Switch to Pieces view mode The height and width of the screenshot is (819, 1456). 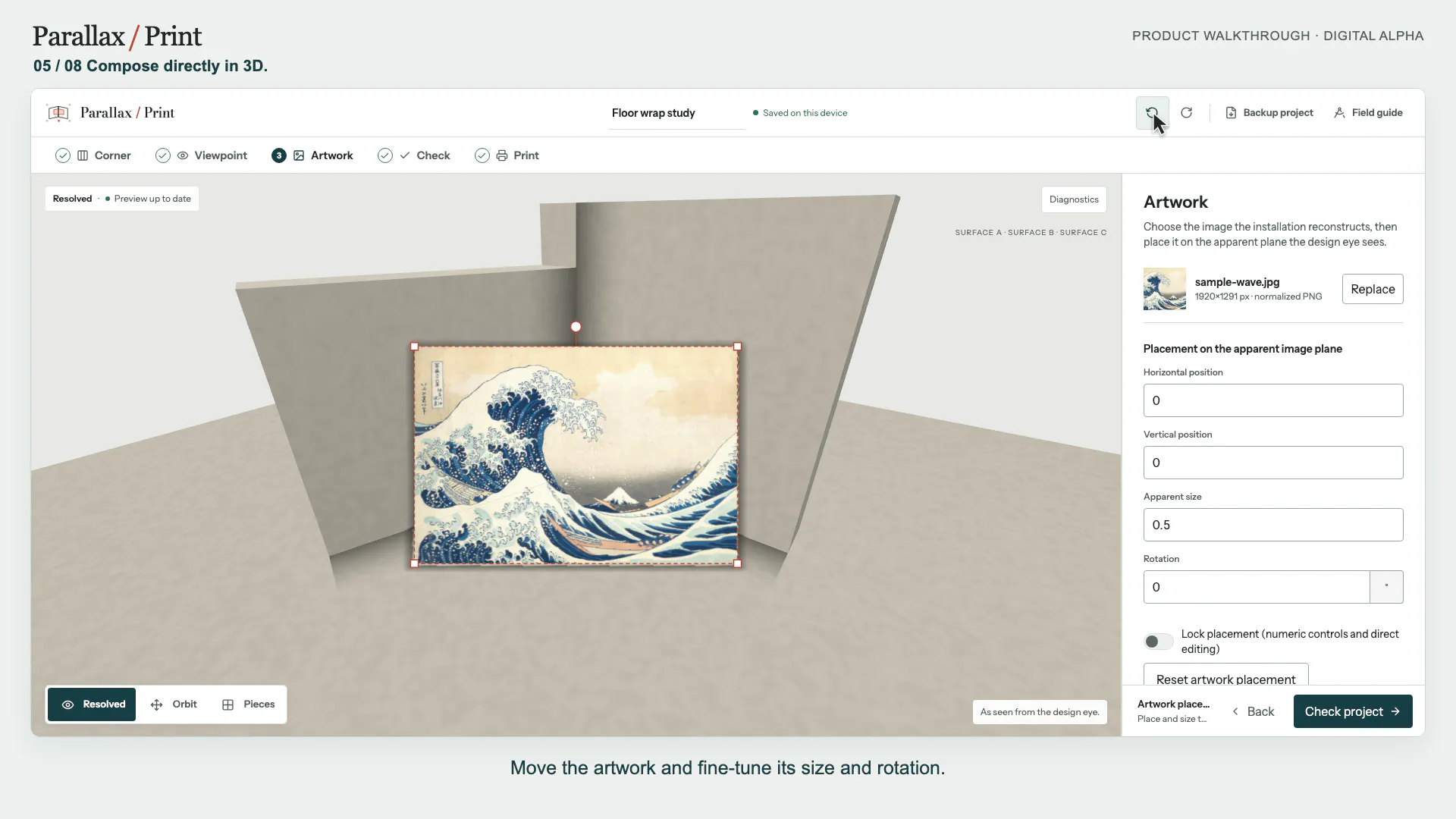(249, 704)
